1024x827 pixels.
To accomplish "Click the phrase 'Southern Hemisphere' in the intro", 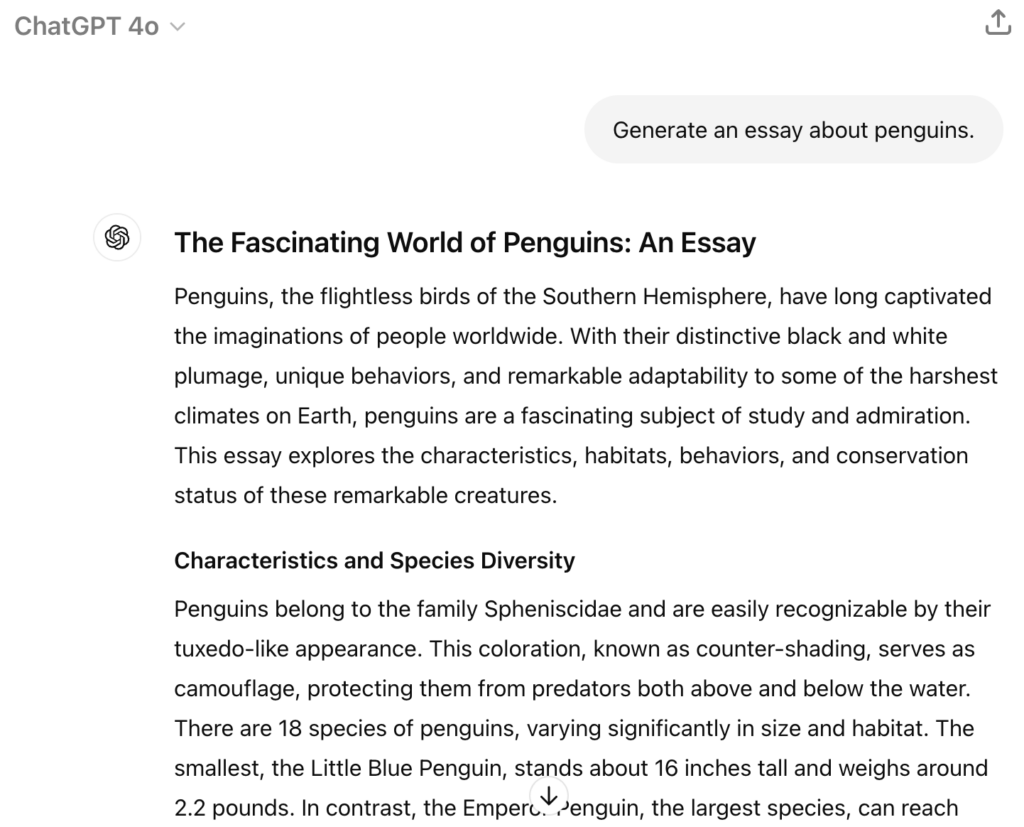I will (x=657, y=297).
